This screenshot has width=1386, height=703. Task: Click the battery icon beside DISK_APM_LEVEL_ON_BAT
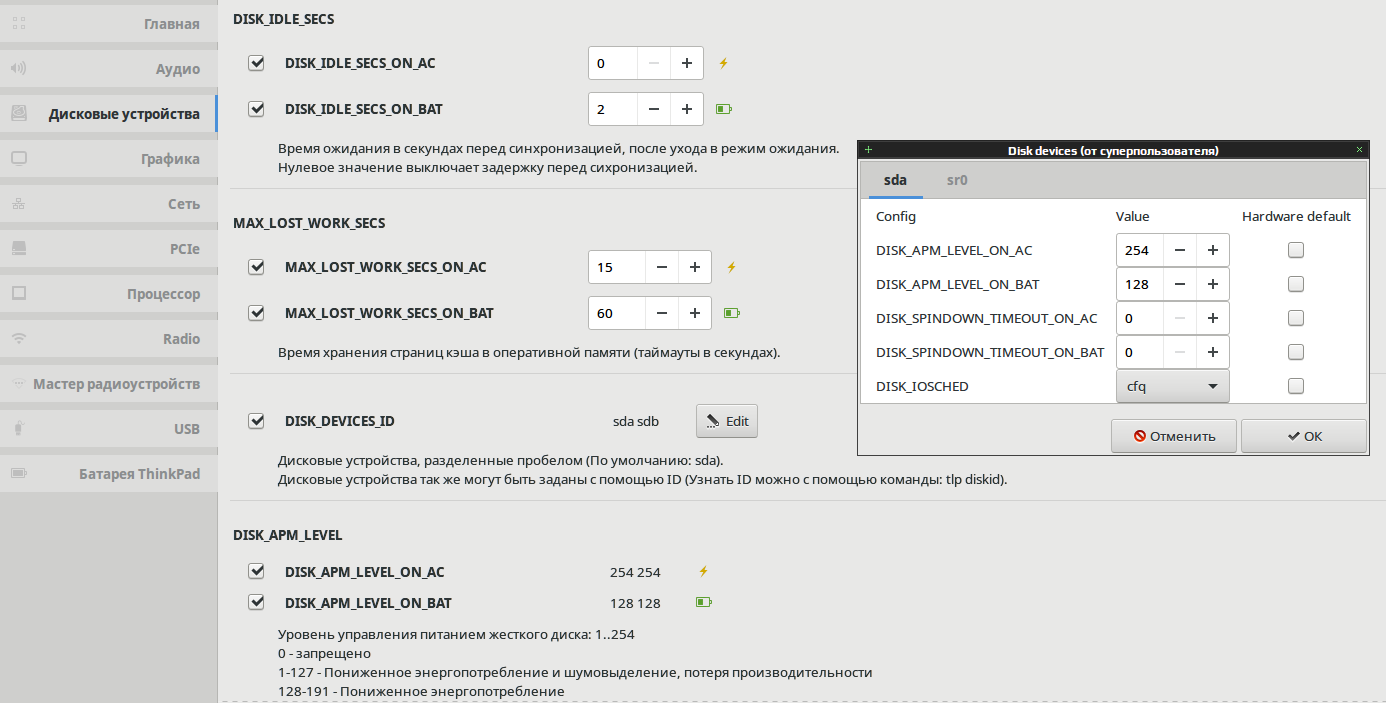tap(704, 603)
